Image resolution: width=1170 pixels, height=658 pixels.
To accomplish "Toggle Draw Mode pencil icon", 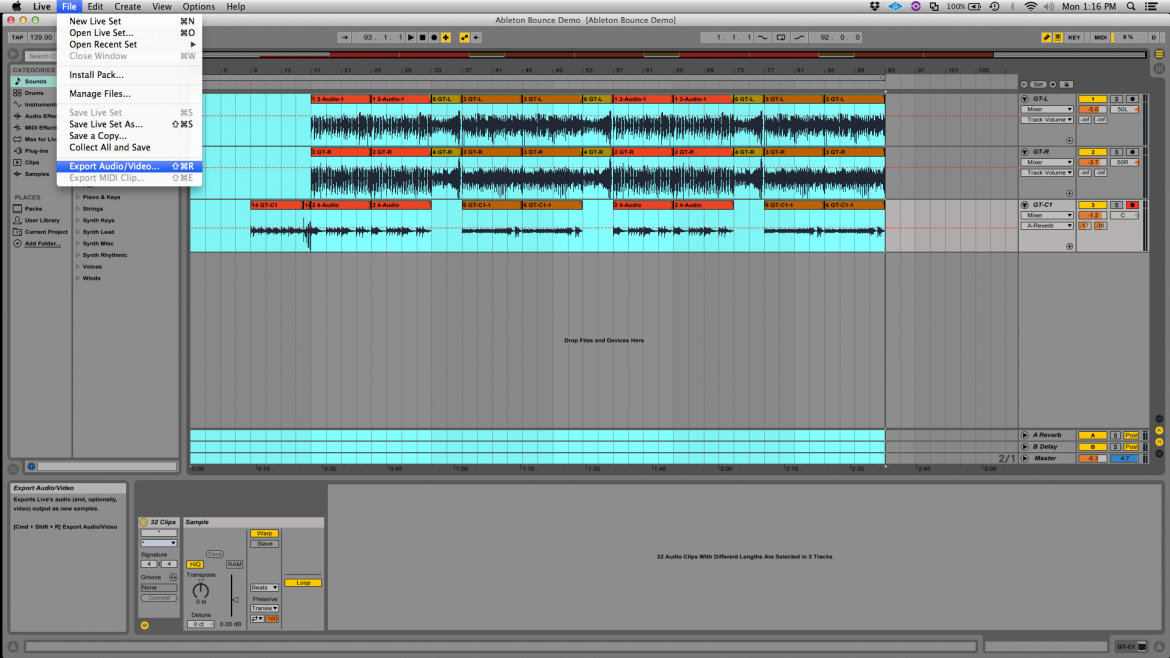I will click(x=1046, y=37).
